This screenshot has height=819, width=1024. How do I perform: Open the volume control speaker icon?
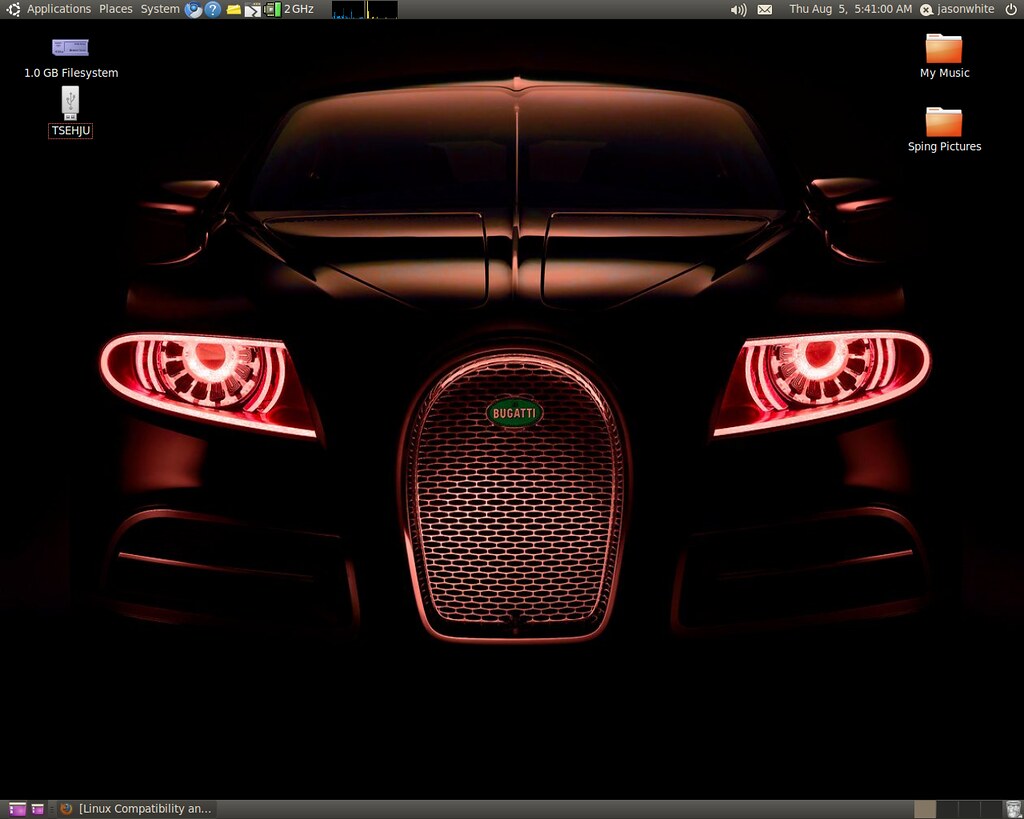pos(739,9)
